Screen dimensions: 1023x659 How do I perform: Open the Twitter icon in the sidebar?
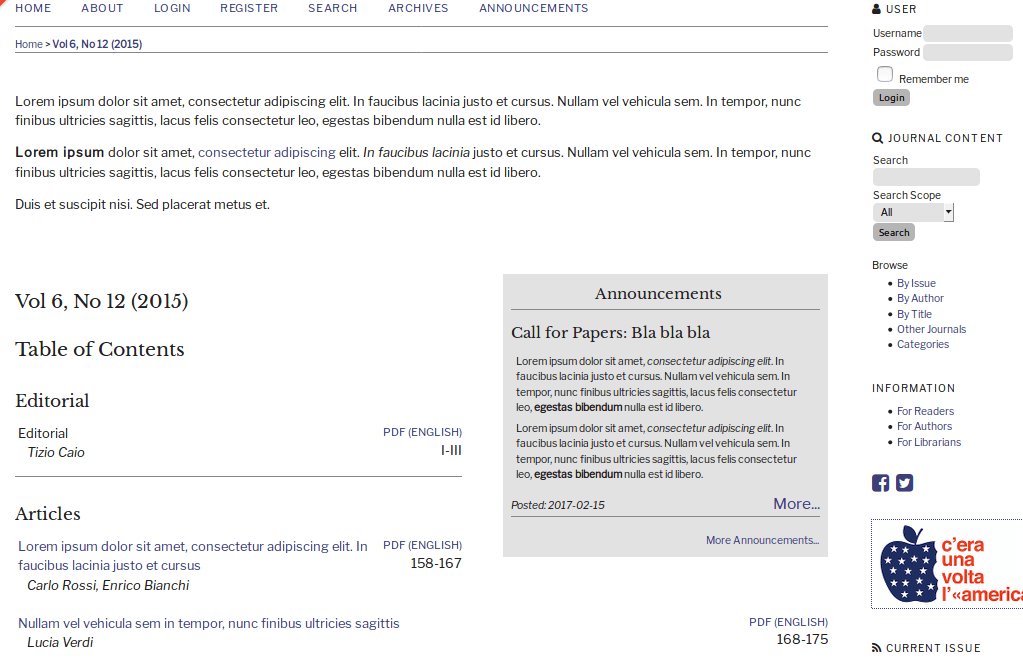coord(905,483)
